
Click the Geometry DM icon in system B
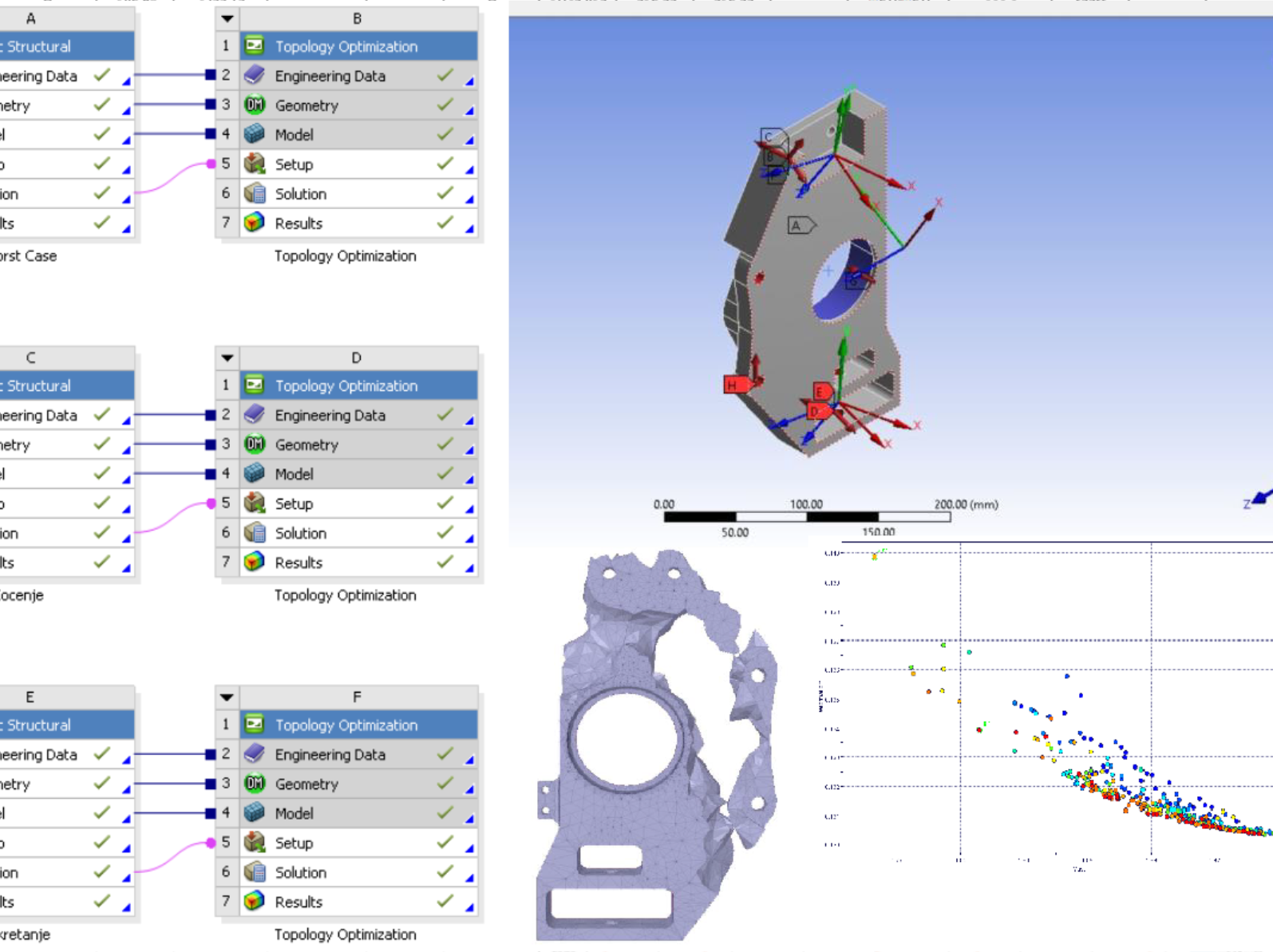coord(255,105)
